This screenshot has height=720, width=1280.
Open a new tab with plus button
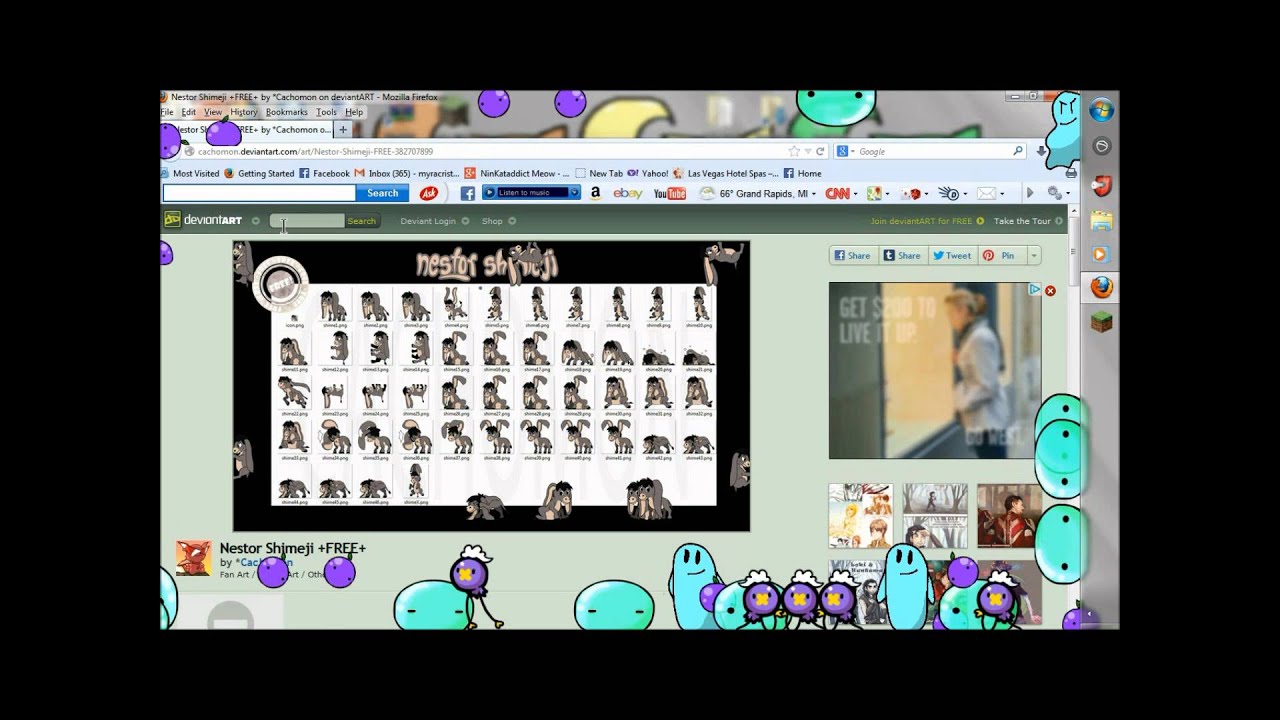click(x=343, y=130)
